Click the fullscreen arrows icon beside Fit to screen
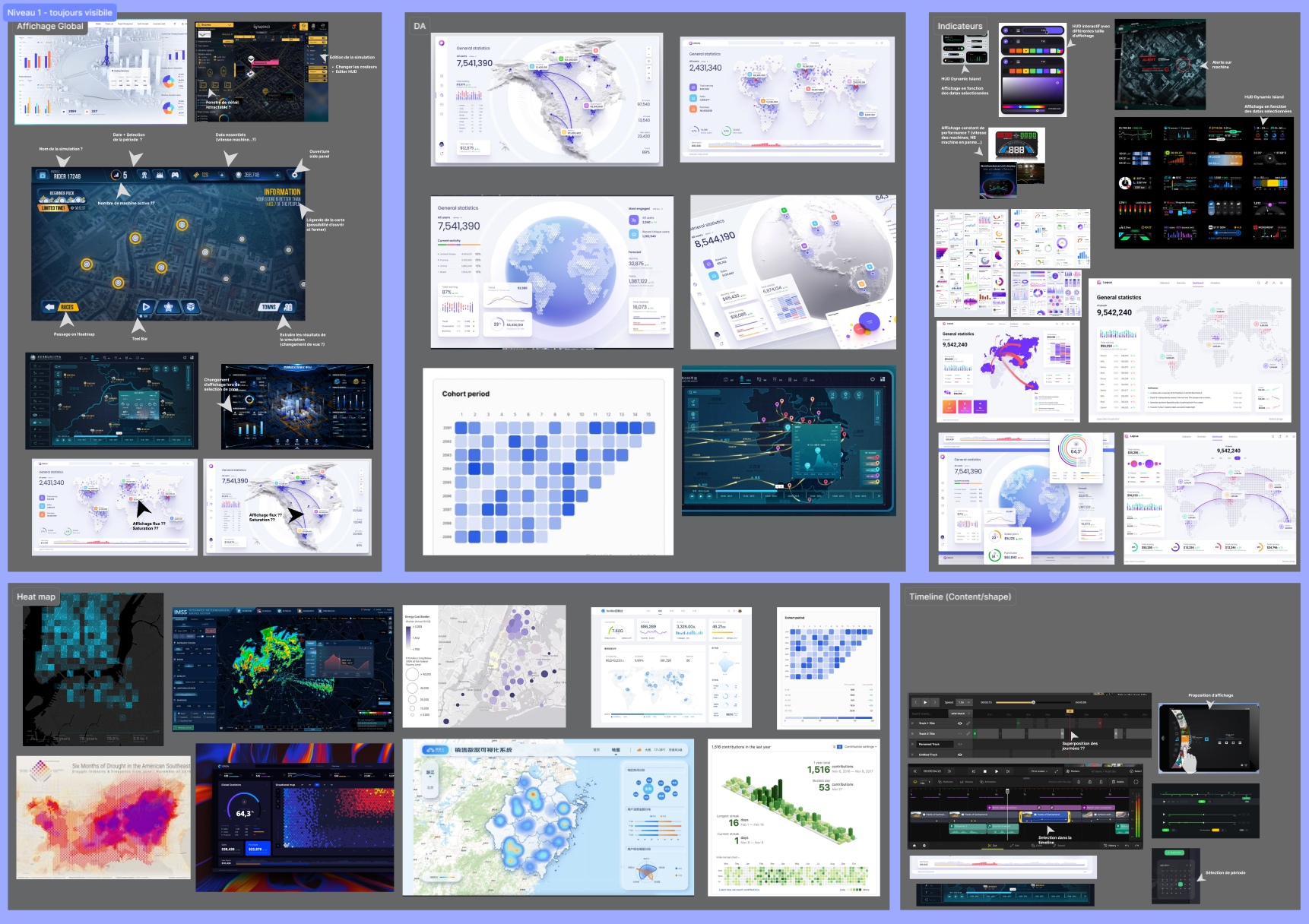 coord(1056,771)
